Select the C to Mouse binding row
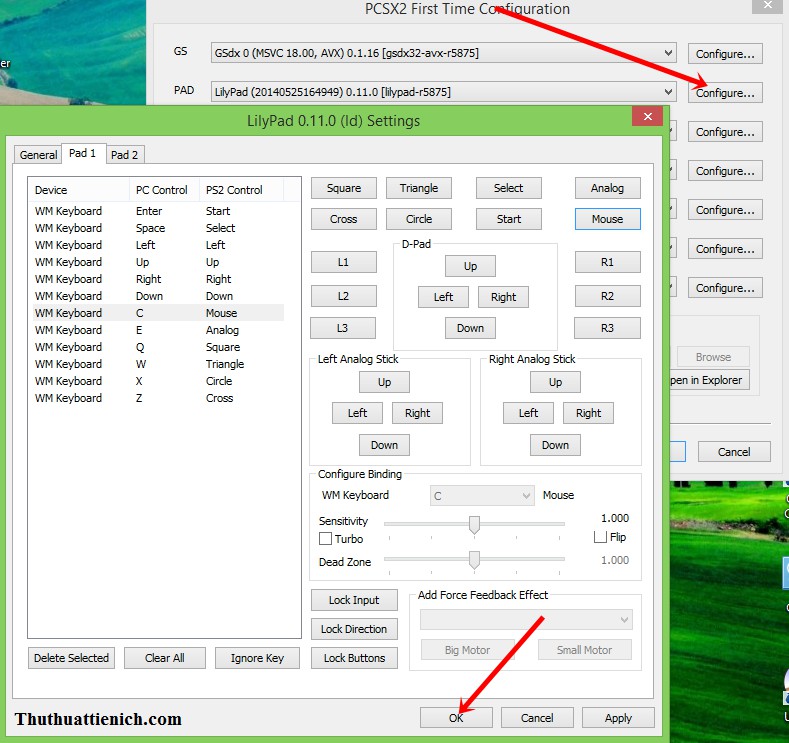 pos(158,313)
